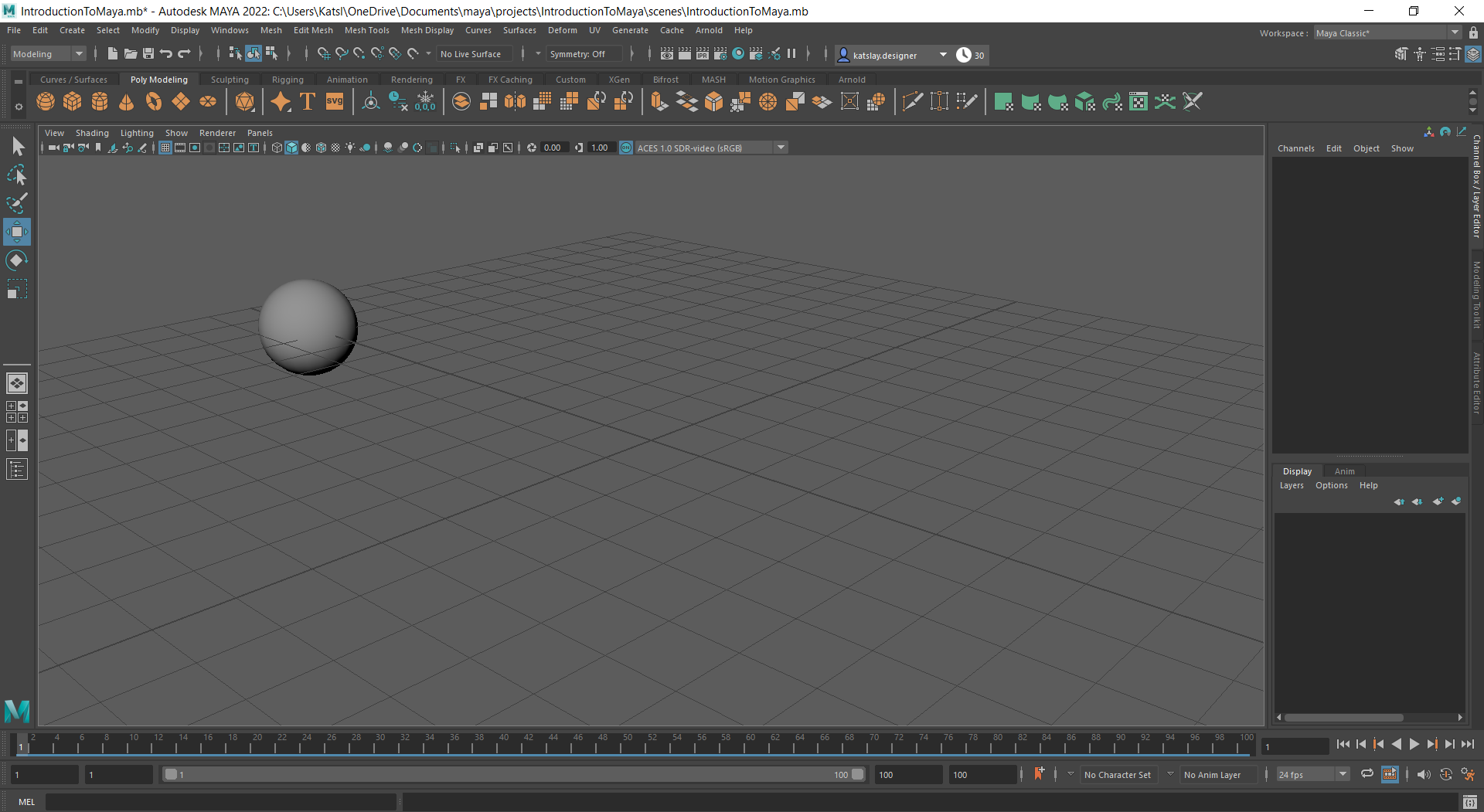Click the current frame input field
This screenshot has width=1484, height=812.
[1295, 746]
